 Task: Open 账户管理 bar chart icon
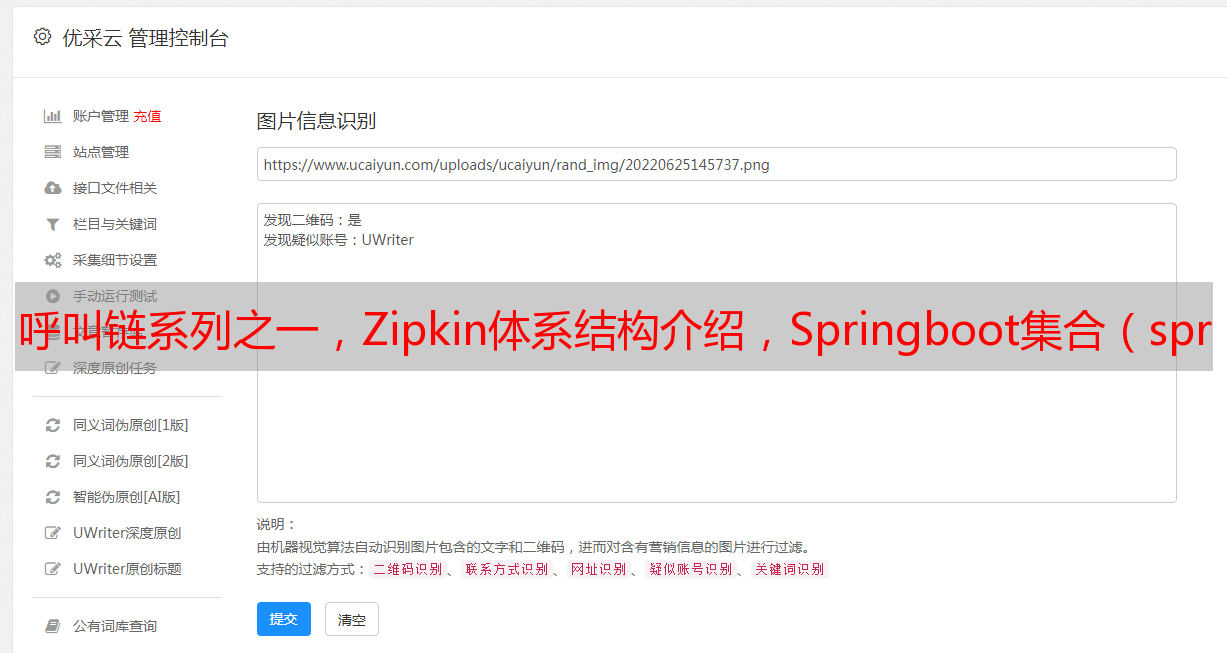coord(53,116)
